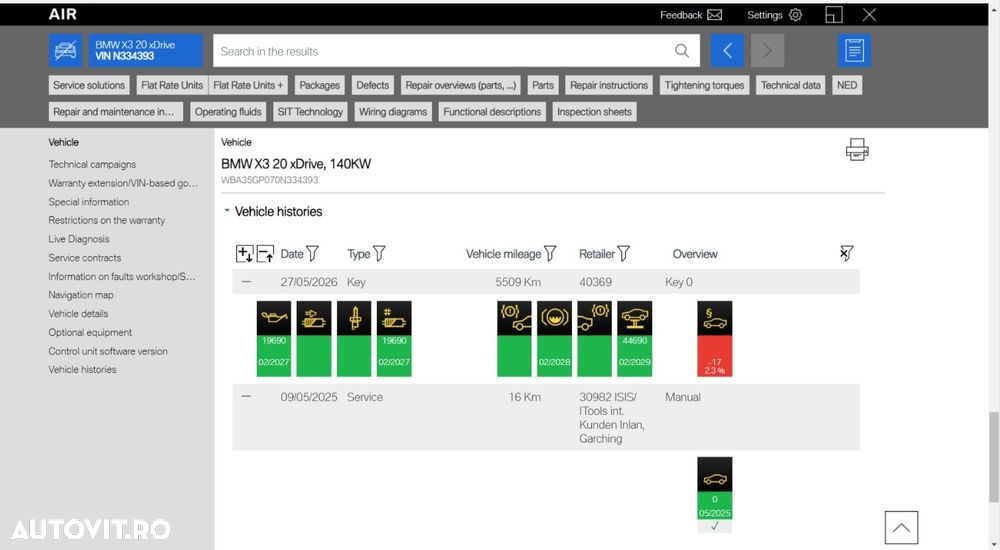Screen dimensions: 1000x550
Task: Open the Repair instructions tab
Action: pos(609,85)
